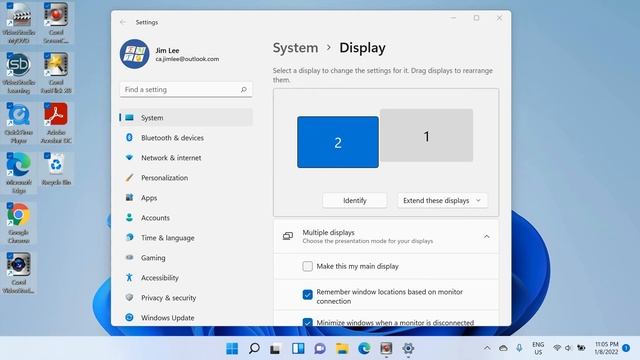This screenshot has height=360, width=640.
Task: Check Make this my main display
Action: [307, 266]
